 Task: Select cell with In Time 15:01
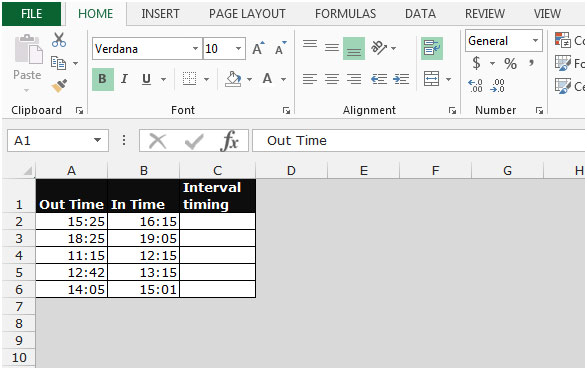[x=143, y=289]
